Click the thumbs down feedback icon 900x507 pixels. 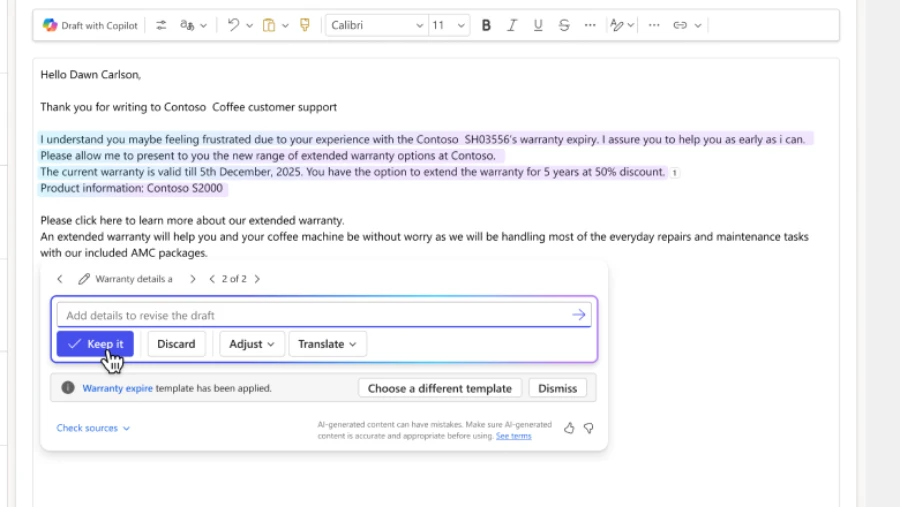[589, 428]
